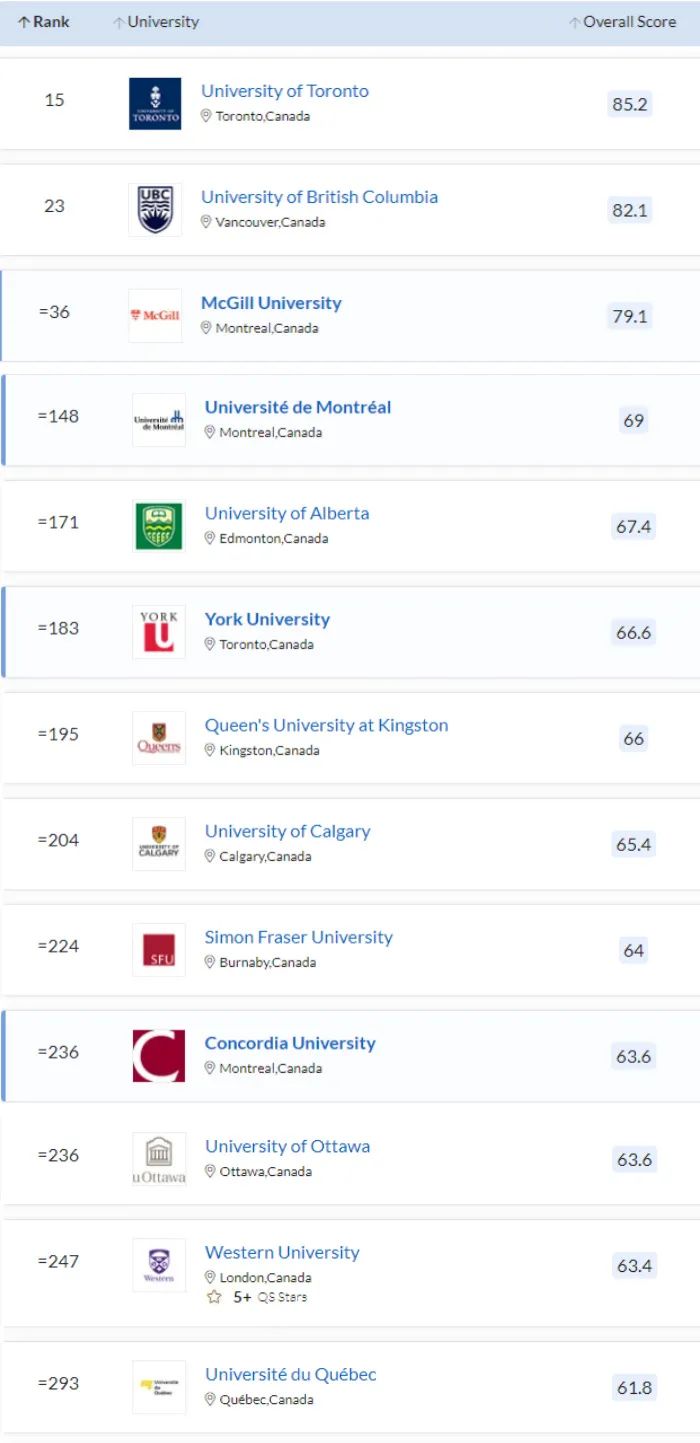700x1443 pixels.
Task: Sort by the University column header
Action: [156, 21]
